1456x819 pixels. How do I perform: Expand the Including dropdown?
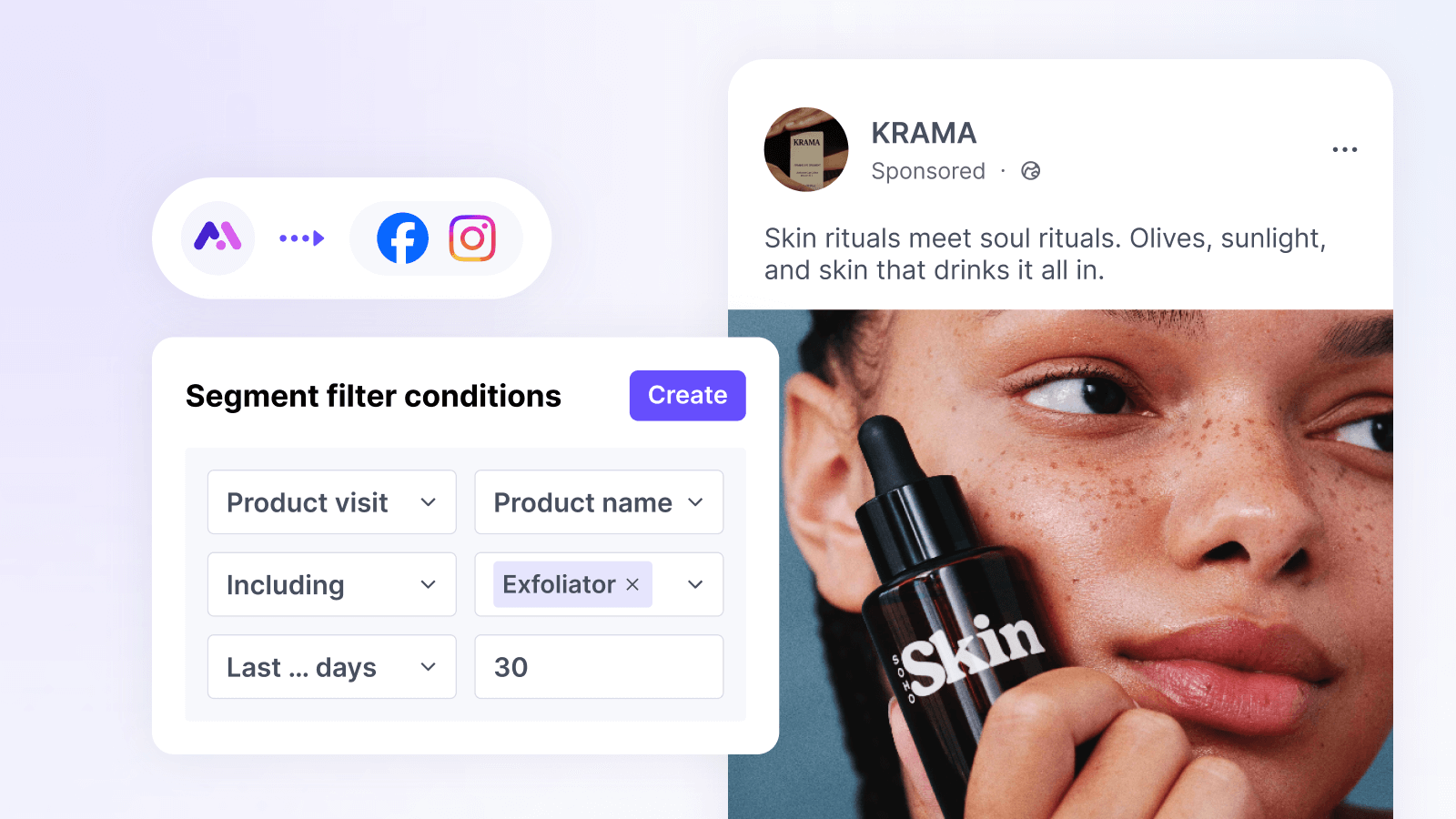[x=332, y=584]
